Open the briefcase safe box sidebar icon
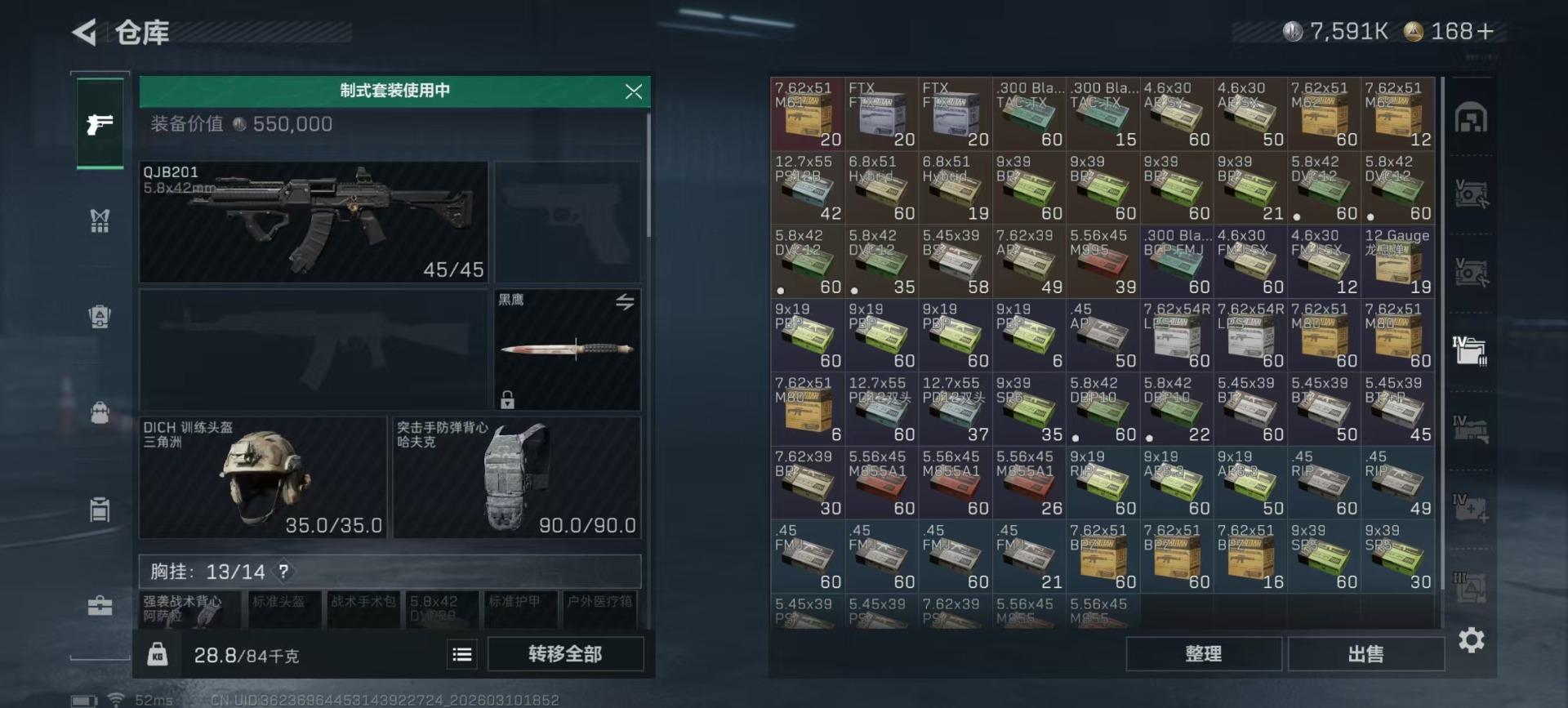Image resolution: width=1568 pixels, height=708 pixels. (x=100, y=606)
